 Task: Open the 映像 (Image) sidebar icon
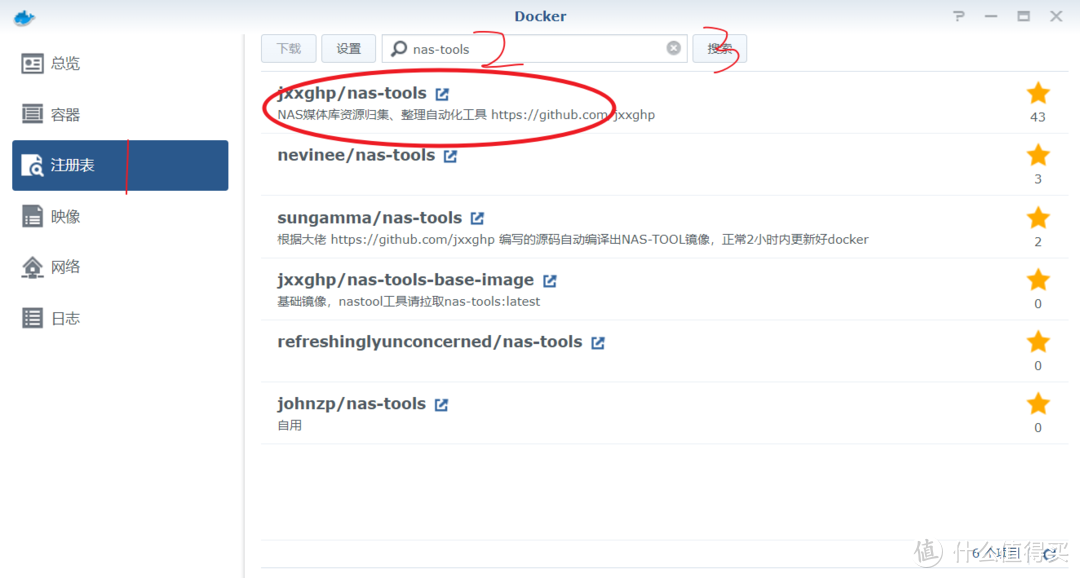[50, 215]
